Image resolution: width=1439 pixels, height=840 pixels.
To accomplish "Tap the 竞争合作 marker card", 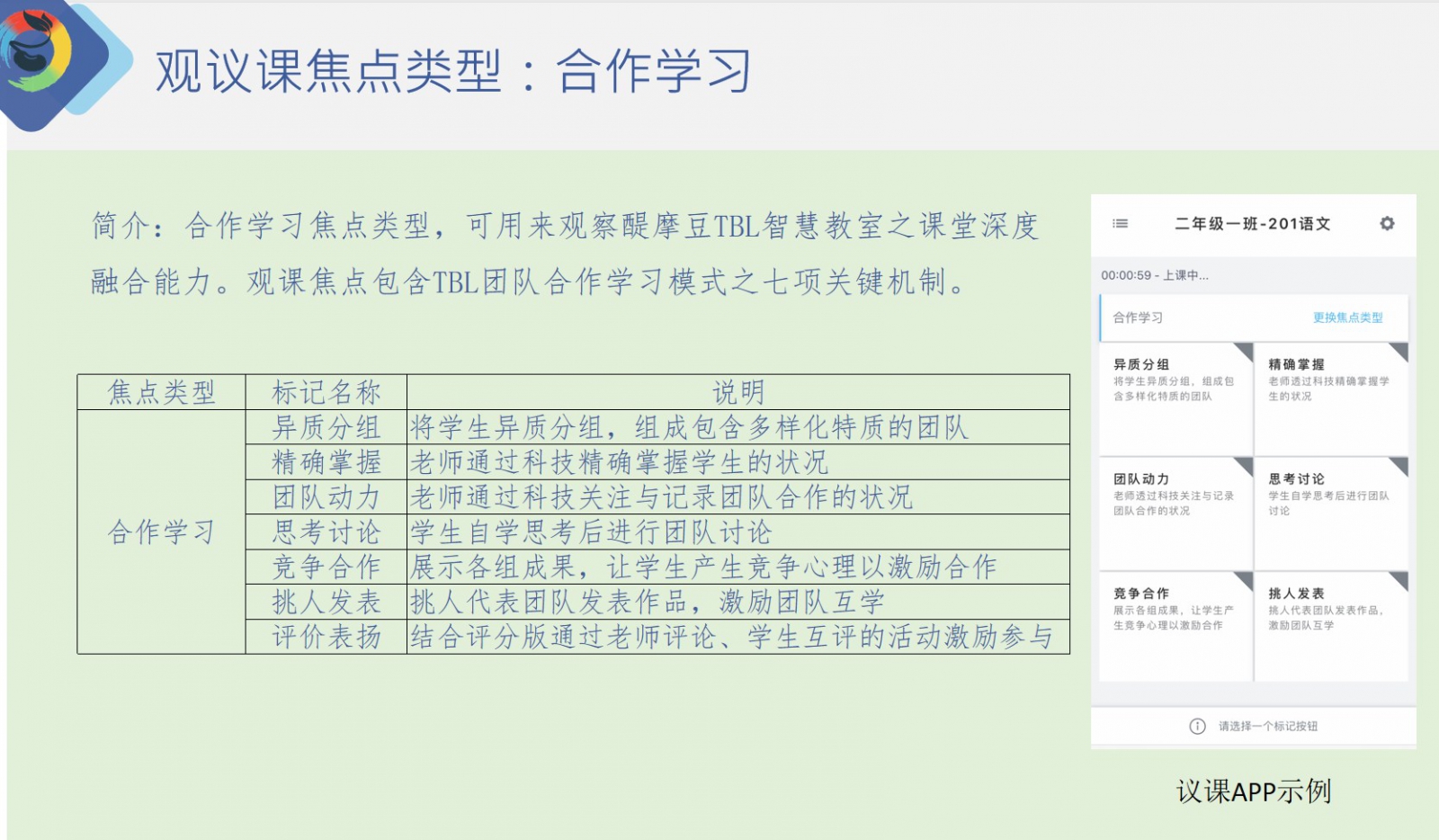I will 1175,627.
